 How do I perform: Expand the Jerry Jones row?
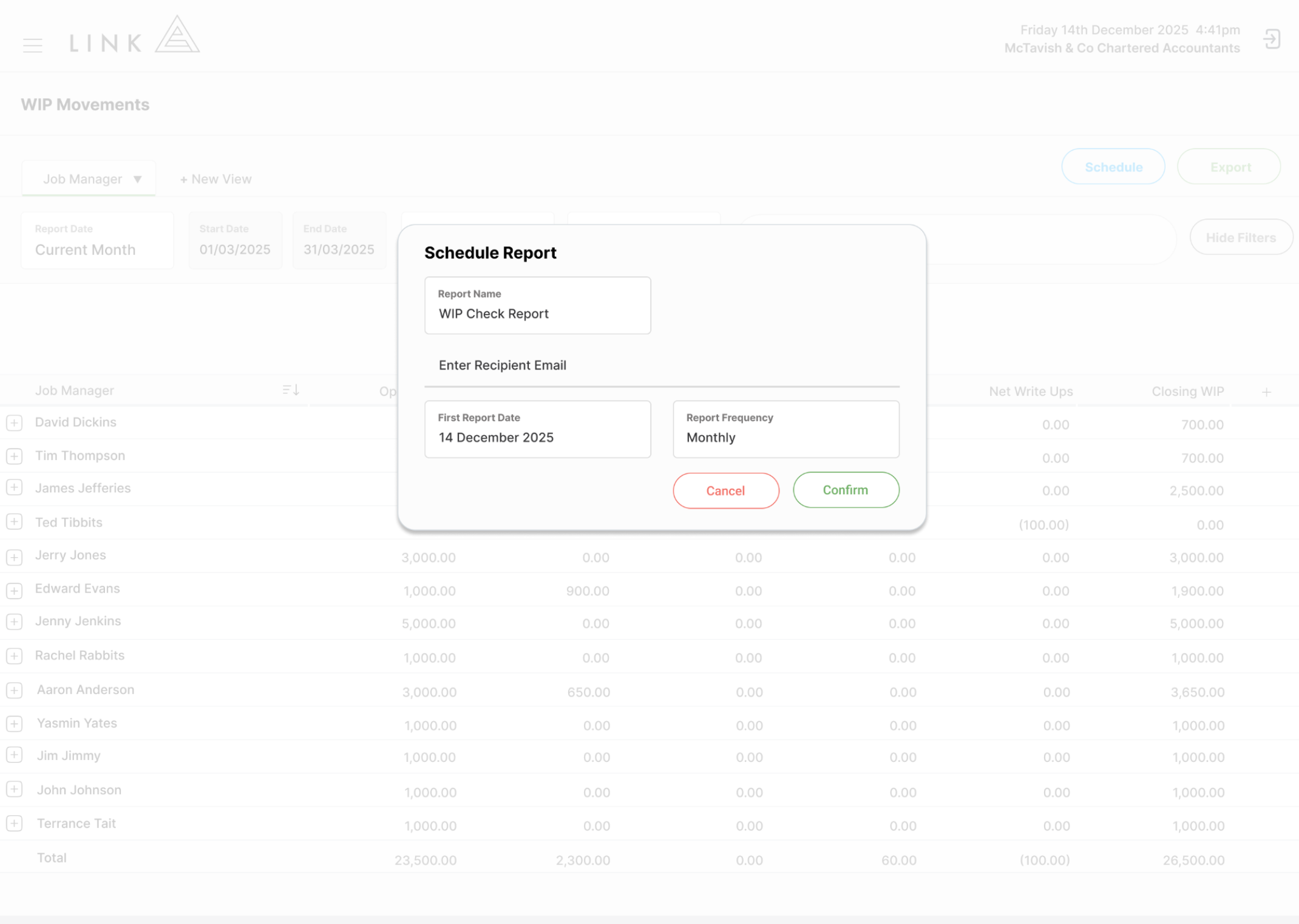point(15,557)
